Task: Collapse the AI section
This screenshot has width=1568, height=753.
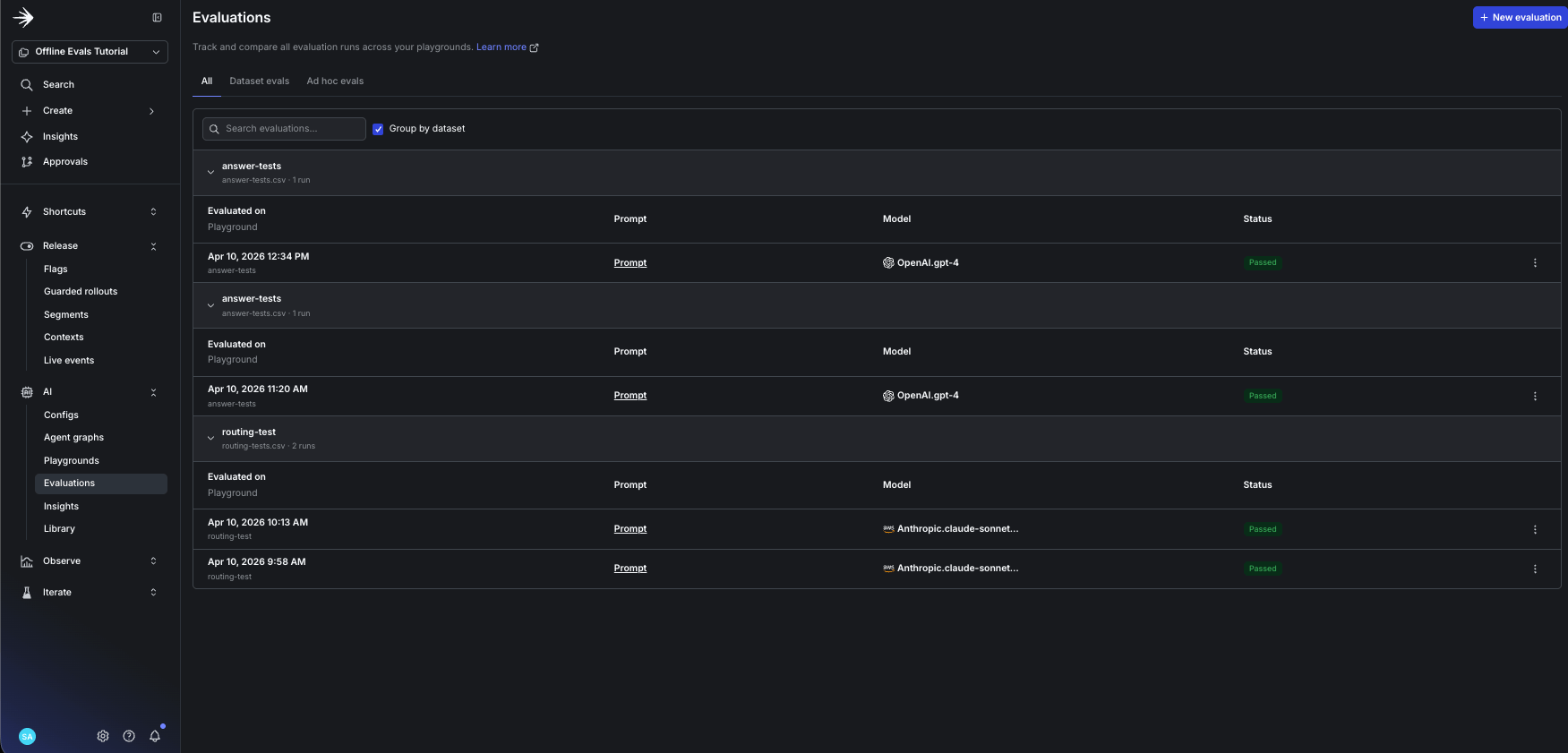Action: [x=153, y=392]
